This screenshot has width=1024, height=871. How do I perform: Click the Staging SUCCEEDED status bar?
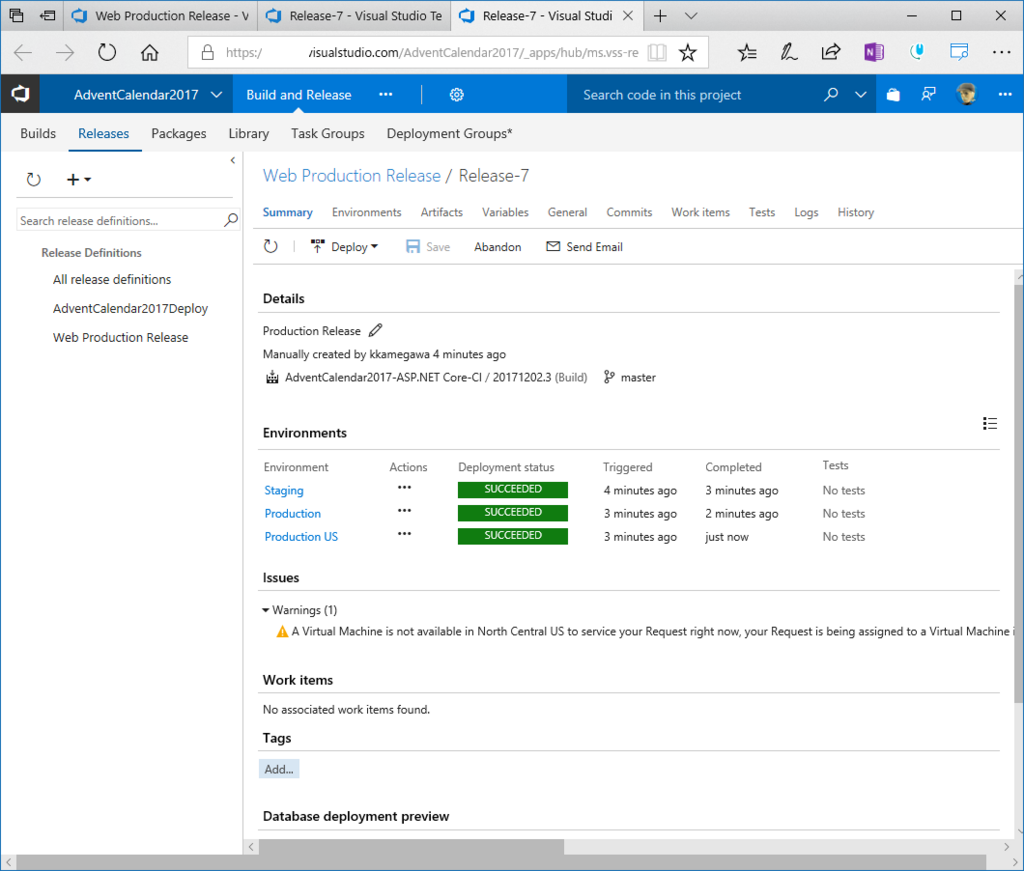[x=513, y=490]
